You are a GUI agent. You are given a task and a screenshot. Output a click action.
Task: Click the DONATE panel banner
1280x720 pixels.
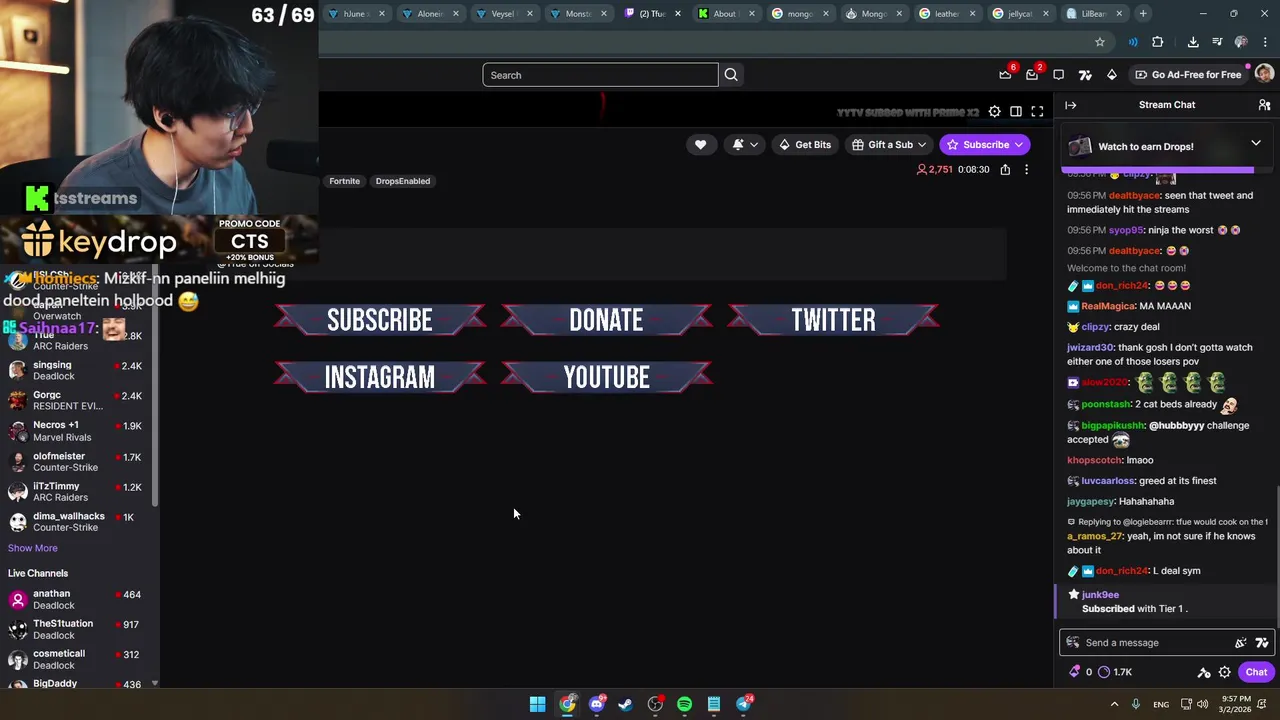(x=606, y=320)
